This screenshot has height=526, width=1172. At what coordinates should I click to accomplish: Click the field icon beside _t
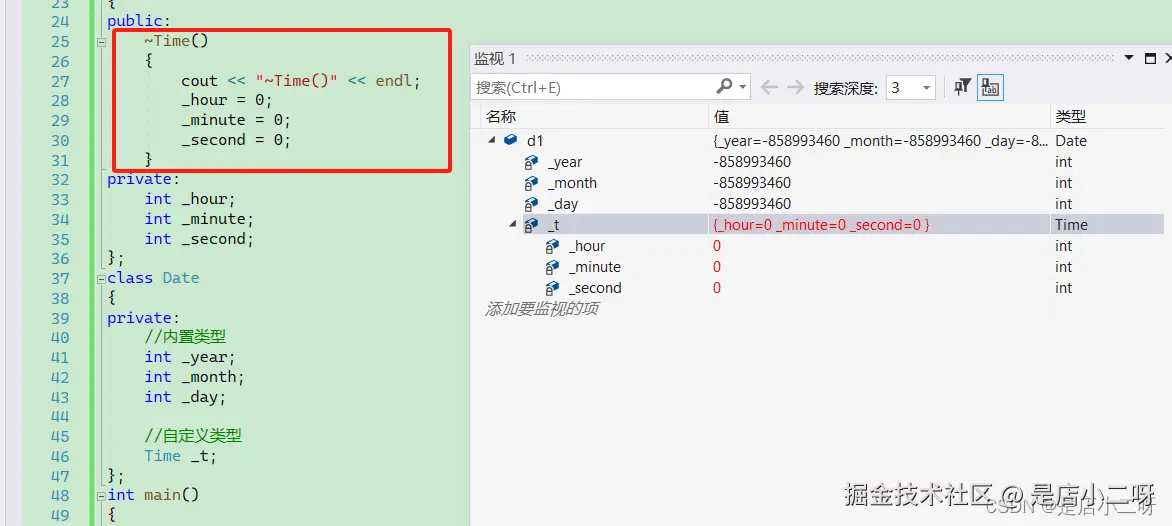(531, 225)
